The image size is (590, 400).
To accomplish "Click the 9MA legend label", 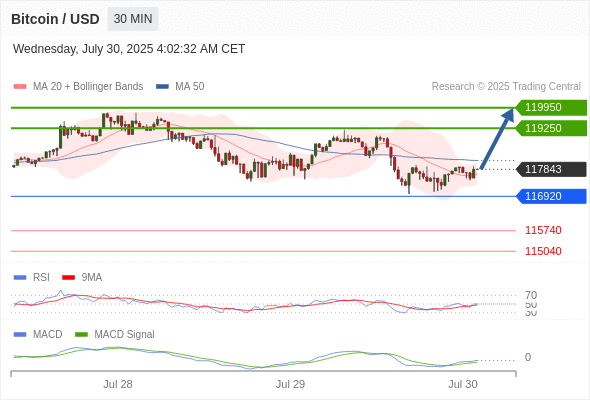I will pyautogui.click(x=92, y=278).
